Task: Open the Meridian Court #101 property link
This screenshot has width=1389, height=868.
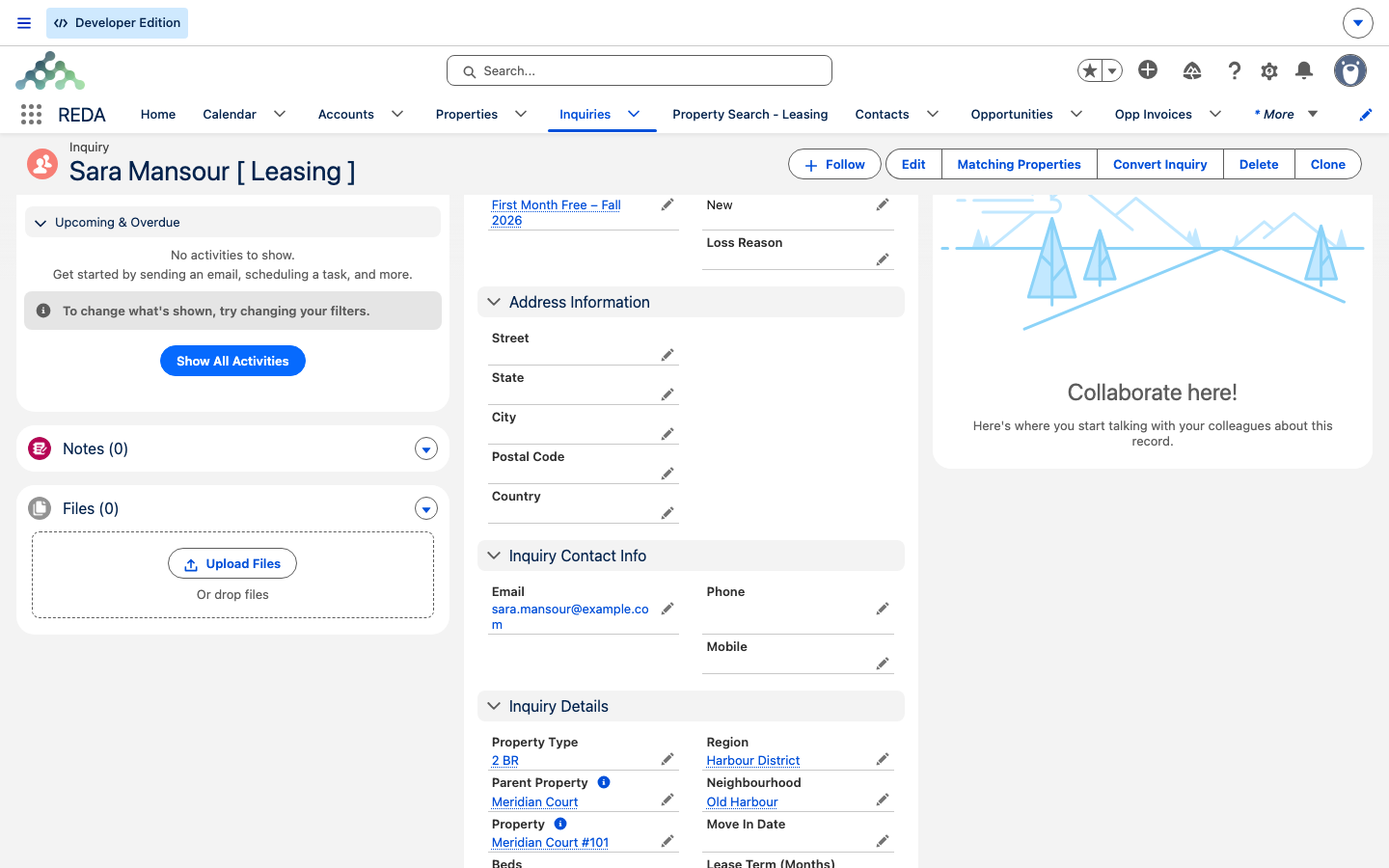Action: [550, 842]
